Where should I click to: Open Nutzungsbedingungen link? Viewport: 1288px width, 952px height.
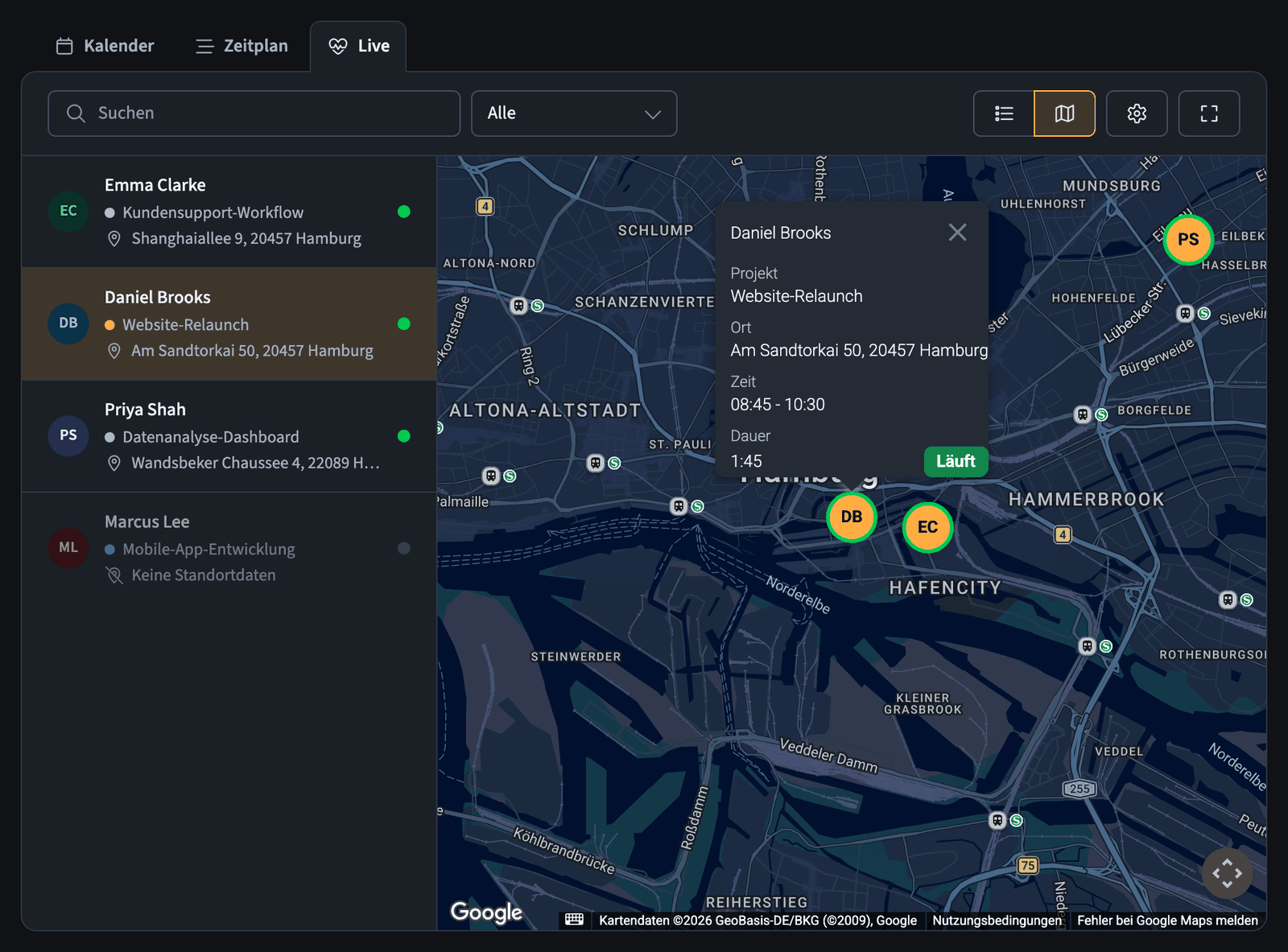pos(997,920)
